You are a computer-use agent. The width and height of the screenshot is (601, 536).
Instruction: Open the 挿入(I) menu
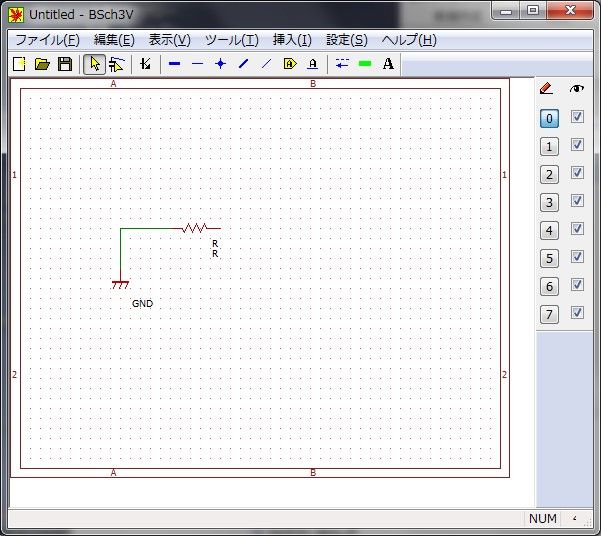[x=292, y=40]
